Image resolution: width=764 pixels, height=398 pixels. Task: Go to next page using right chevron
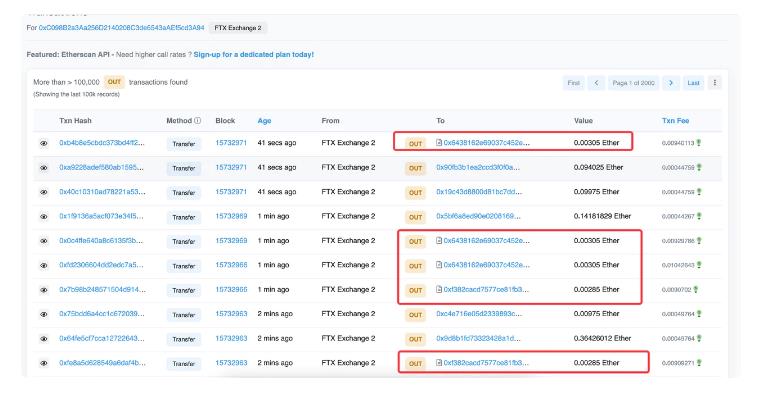[x=671, y=83]
